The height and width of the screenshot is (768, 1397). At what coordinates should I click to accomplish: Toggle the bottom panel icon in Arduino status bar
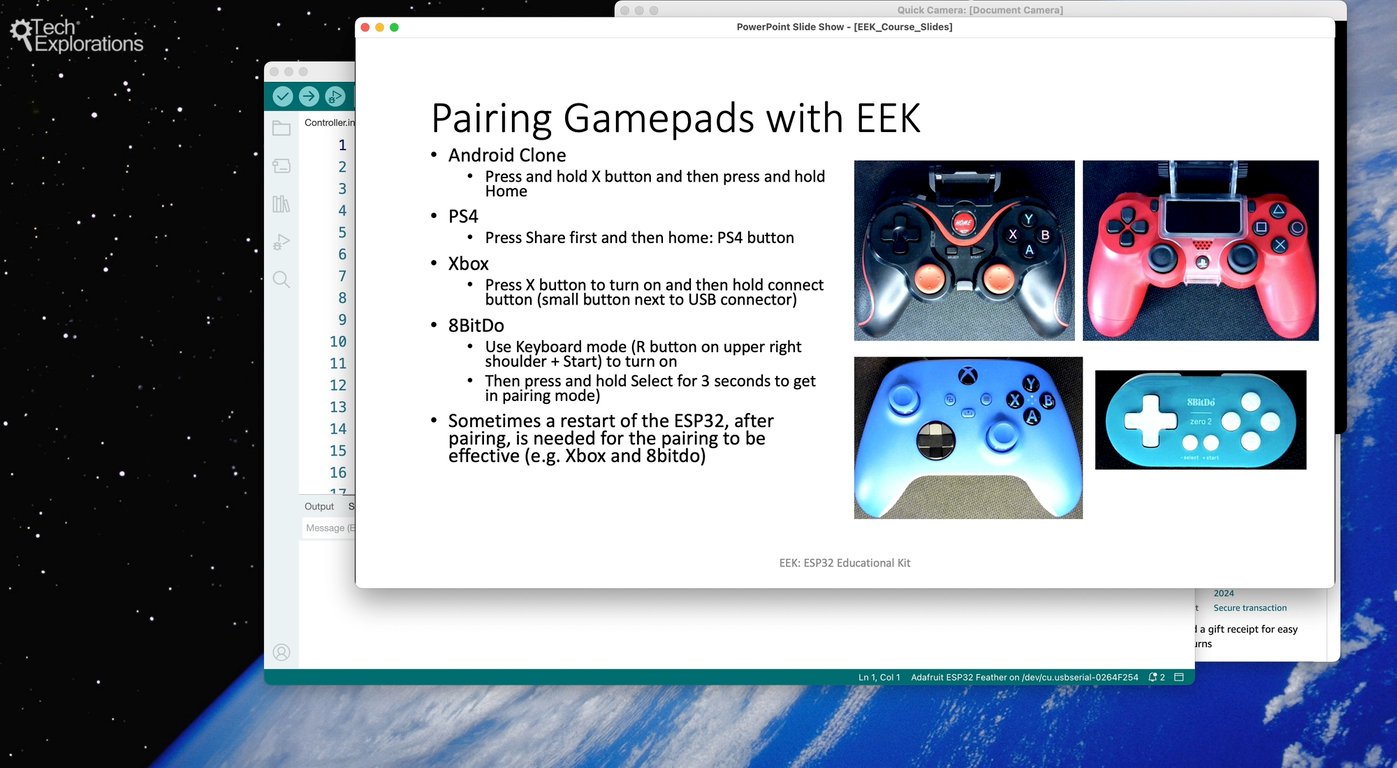pyautogui.click(x=1179, y=677)
